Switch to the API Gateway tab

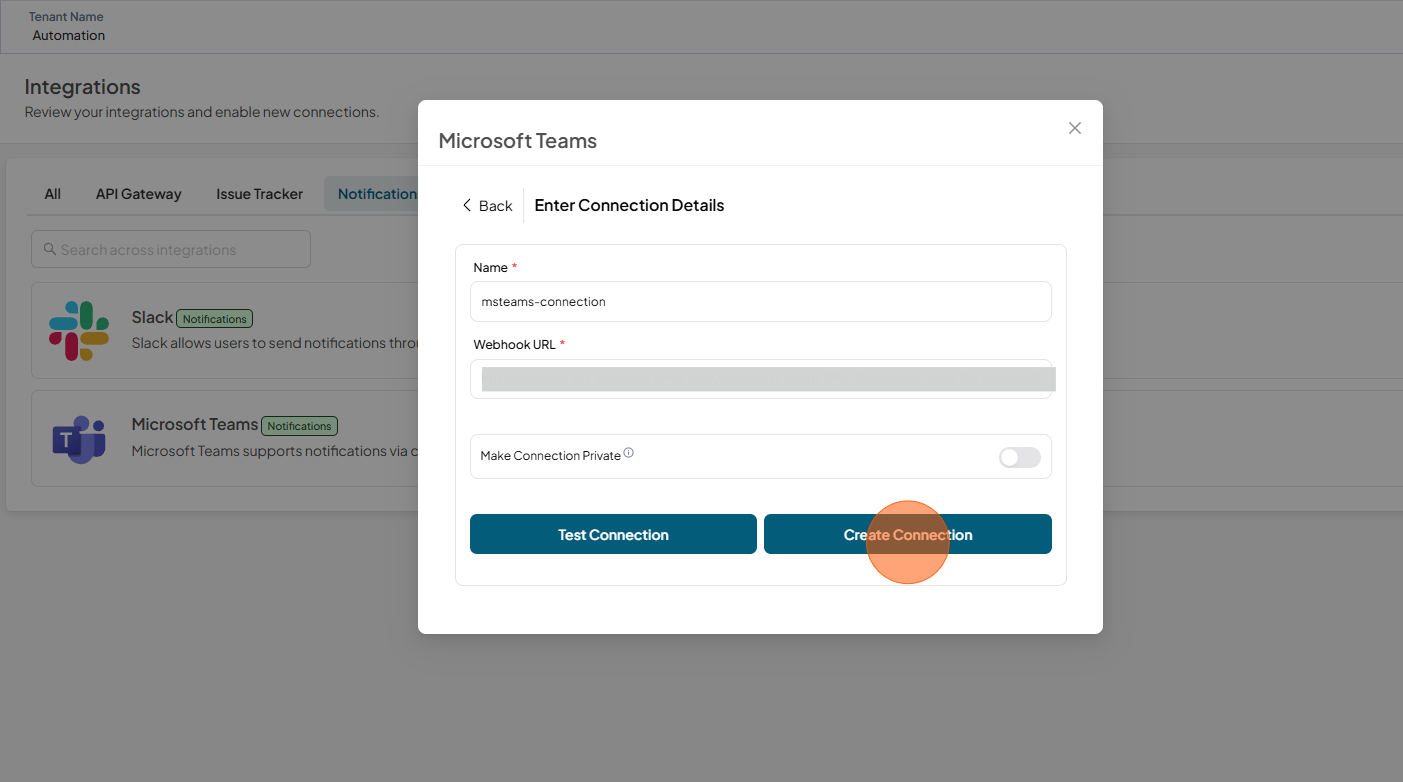pyautogui.click(x=139, y=194)
